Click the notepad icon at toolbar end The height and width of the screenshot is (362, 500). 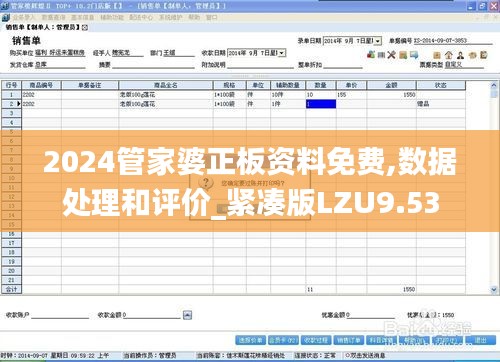pyautogui.click(x=484, y=55)
